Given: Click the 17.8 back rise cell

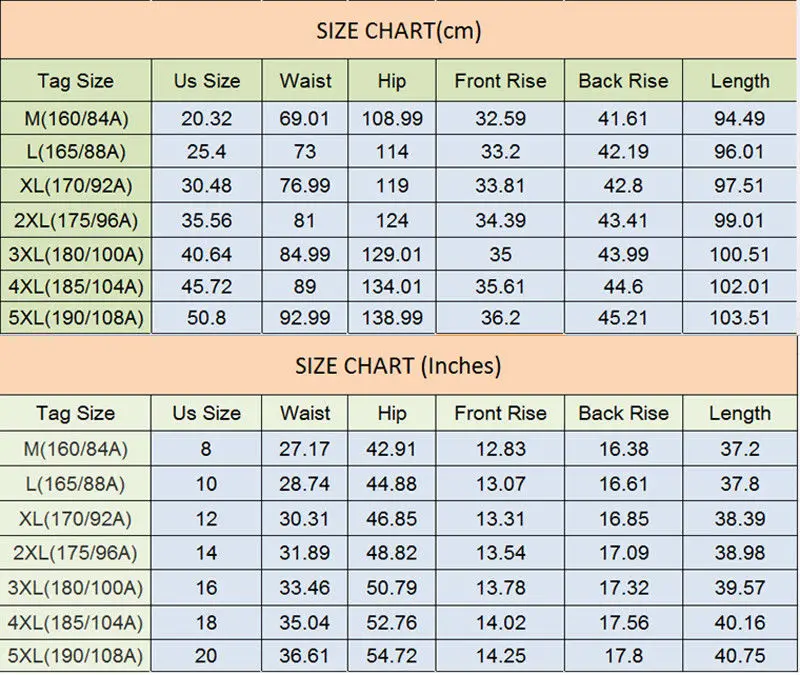Looking at the screenshot, I should 623,656.
